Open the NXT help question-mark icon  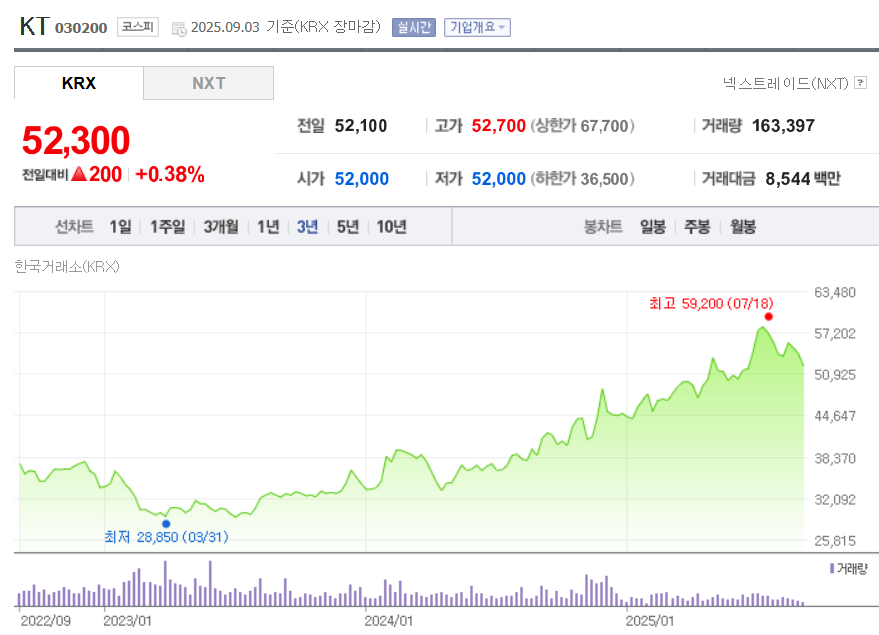click(x=861, y=83)
